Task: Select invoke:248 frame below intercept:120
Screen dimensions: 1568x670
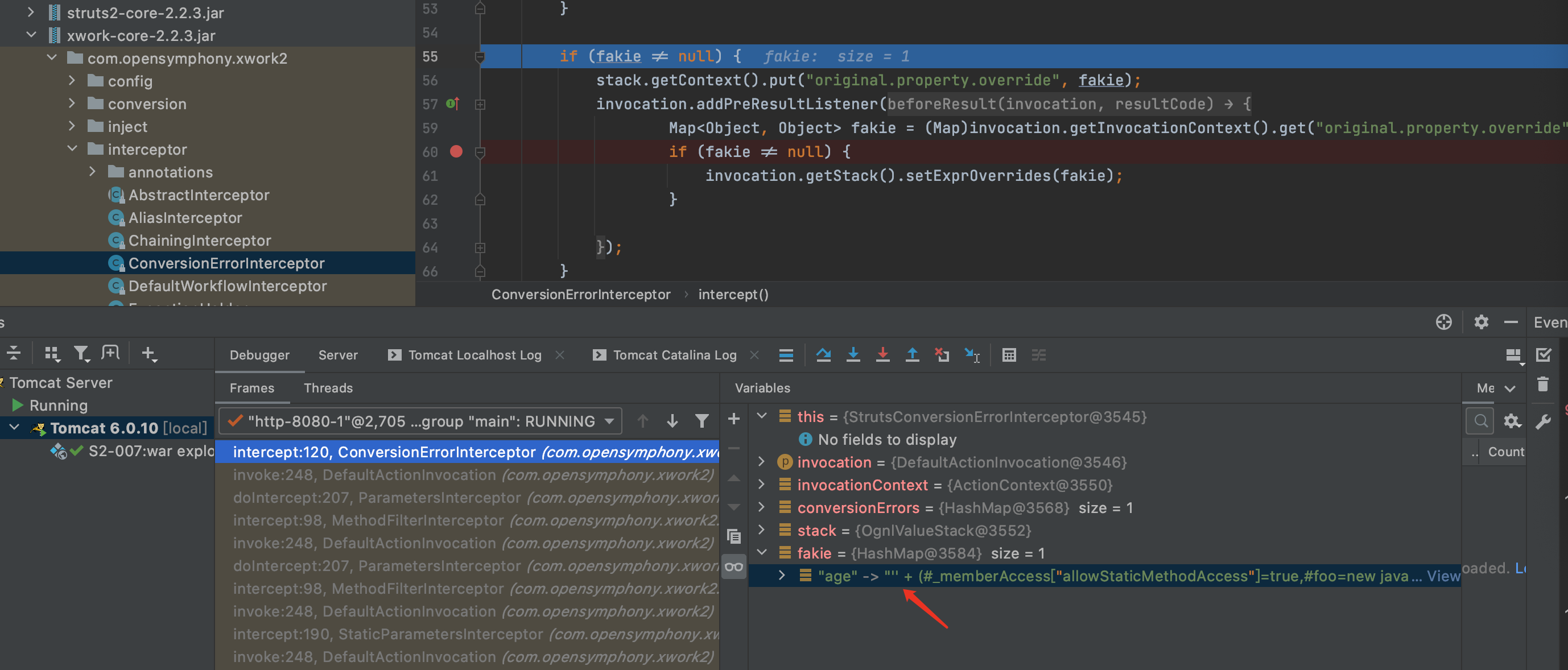Action: click(467, 475)
